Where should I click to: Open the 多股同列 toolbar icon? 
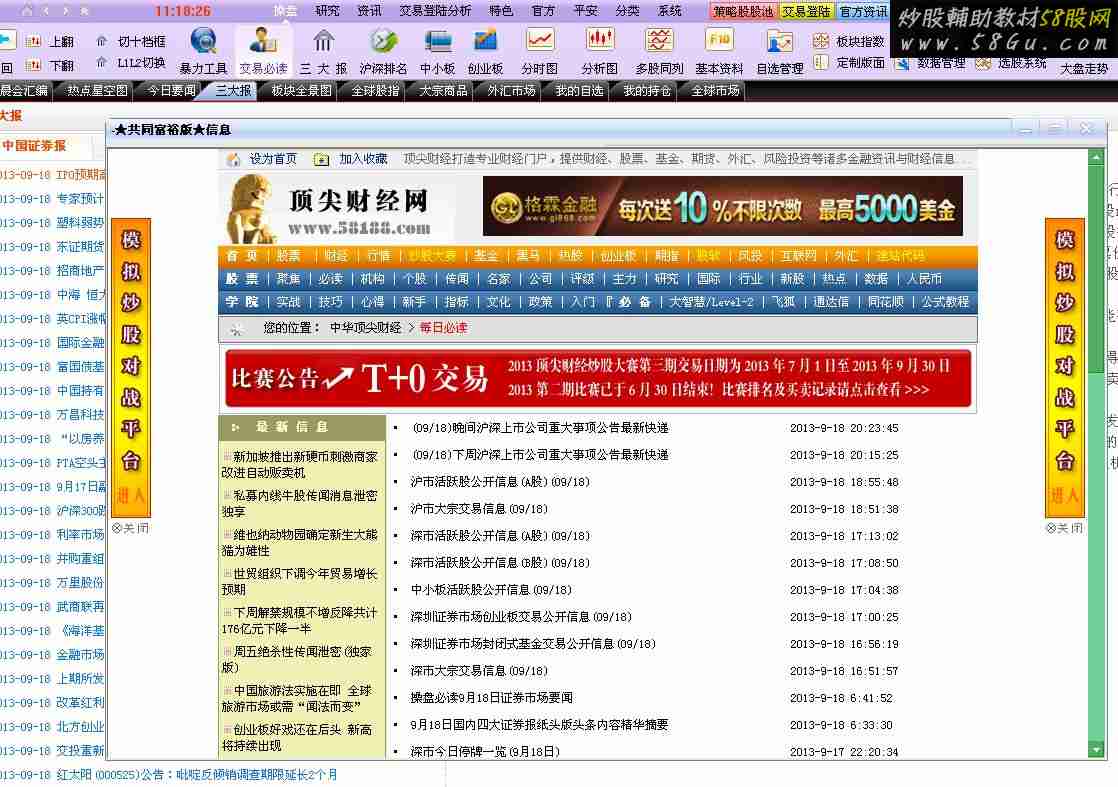click(660, 40)
